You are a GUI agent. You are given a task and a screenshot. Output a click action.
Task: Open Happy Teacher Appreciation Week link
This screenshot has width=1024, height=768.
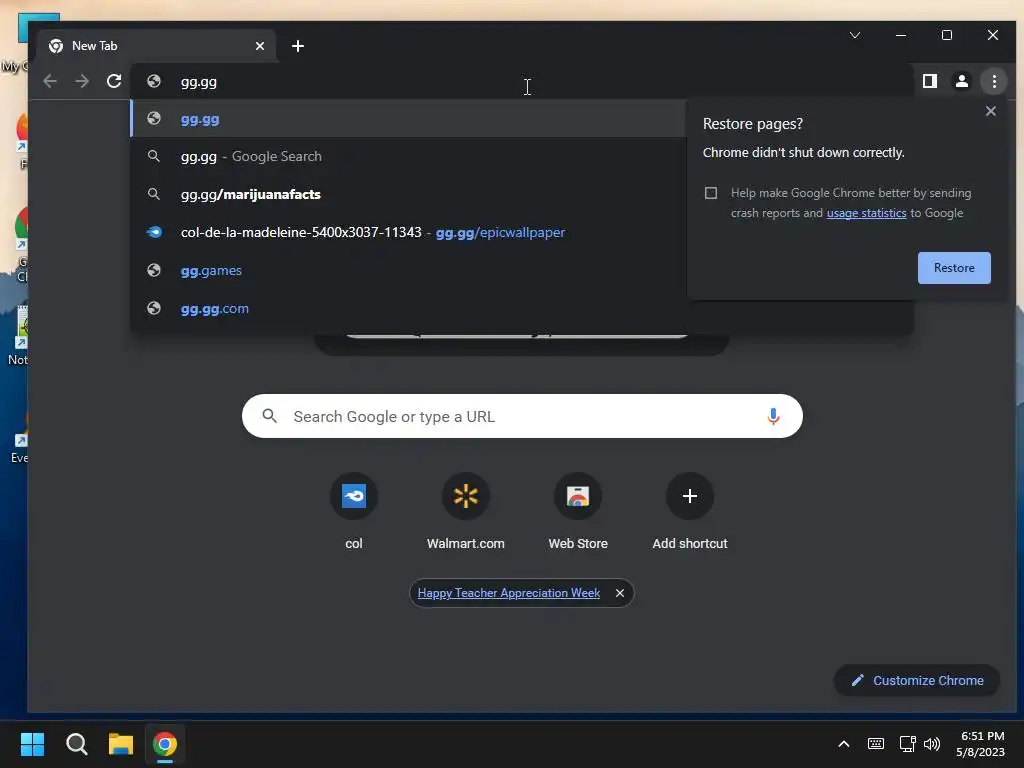[509, 593]
